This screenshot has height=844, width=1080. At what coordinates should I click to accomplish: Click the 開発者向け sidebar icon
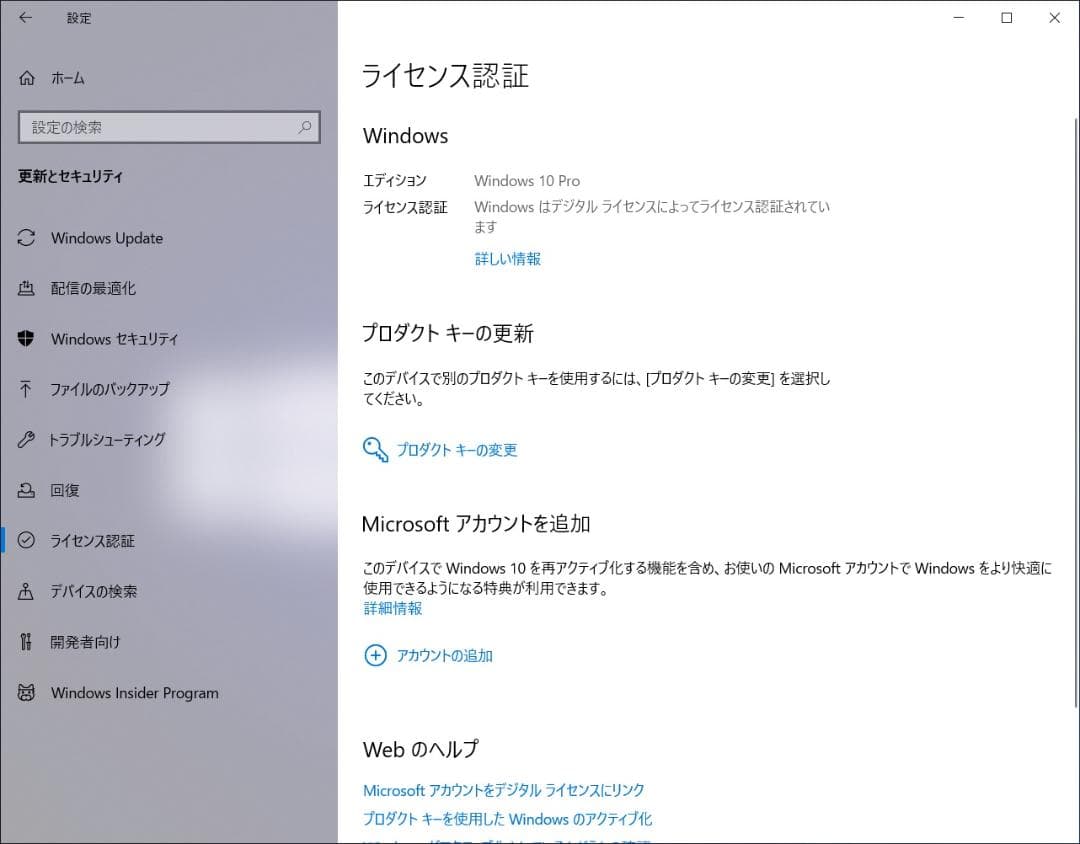[x=26, y=642]
